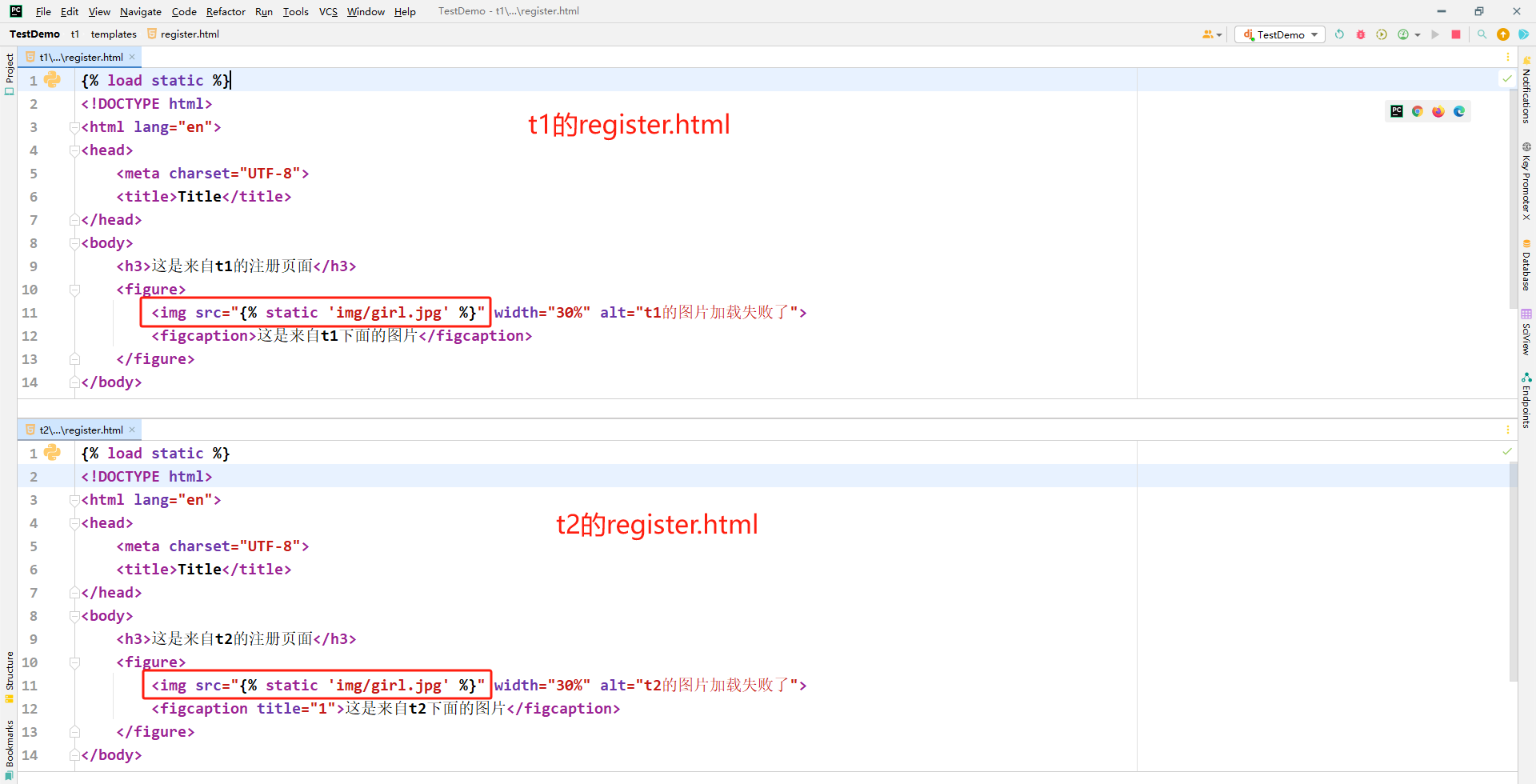The height and width of the screenshot is (784, 1536).
Task: Rerun the TestDemo configuration
Action: click(1340, 34)
